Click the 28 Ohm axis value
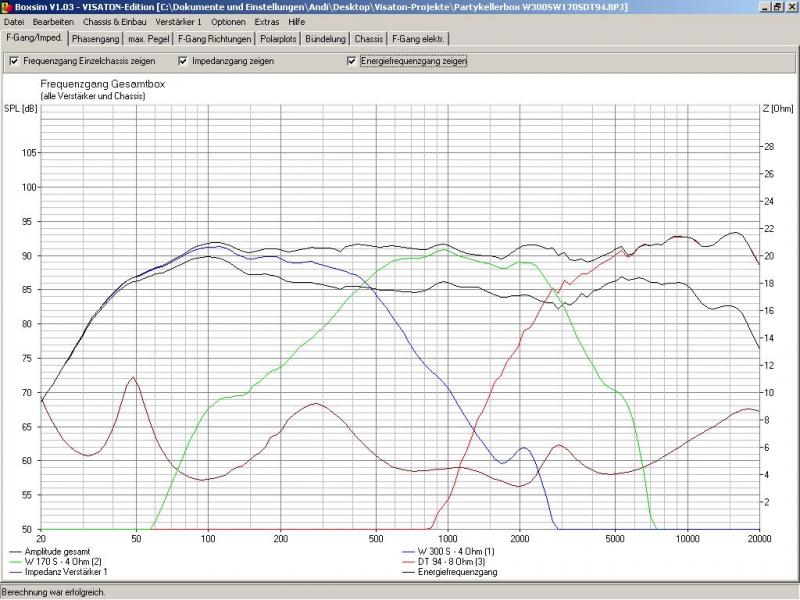 (x=768, y=147)
